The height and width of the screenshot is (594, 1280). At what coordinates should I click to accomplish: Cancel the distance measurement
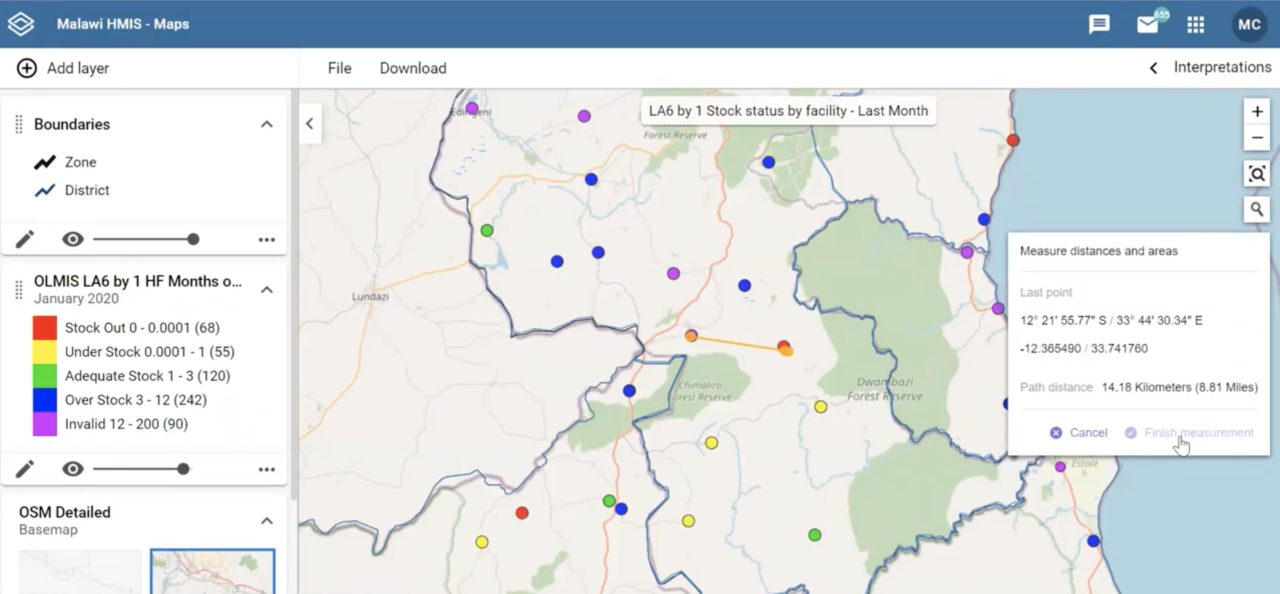1078,433
